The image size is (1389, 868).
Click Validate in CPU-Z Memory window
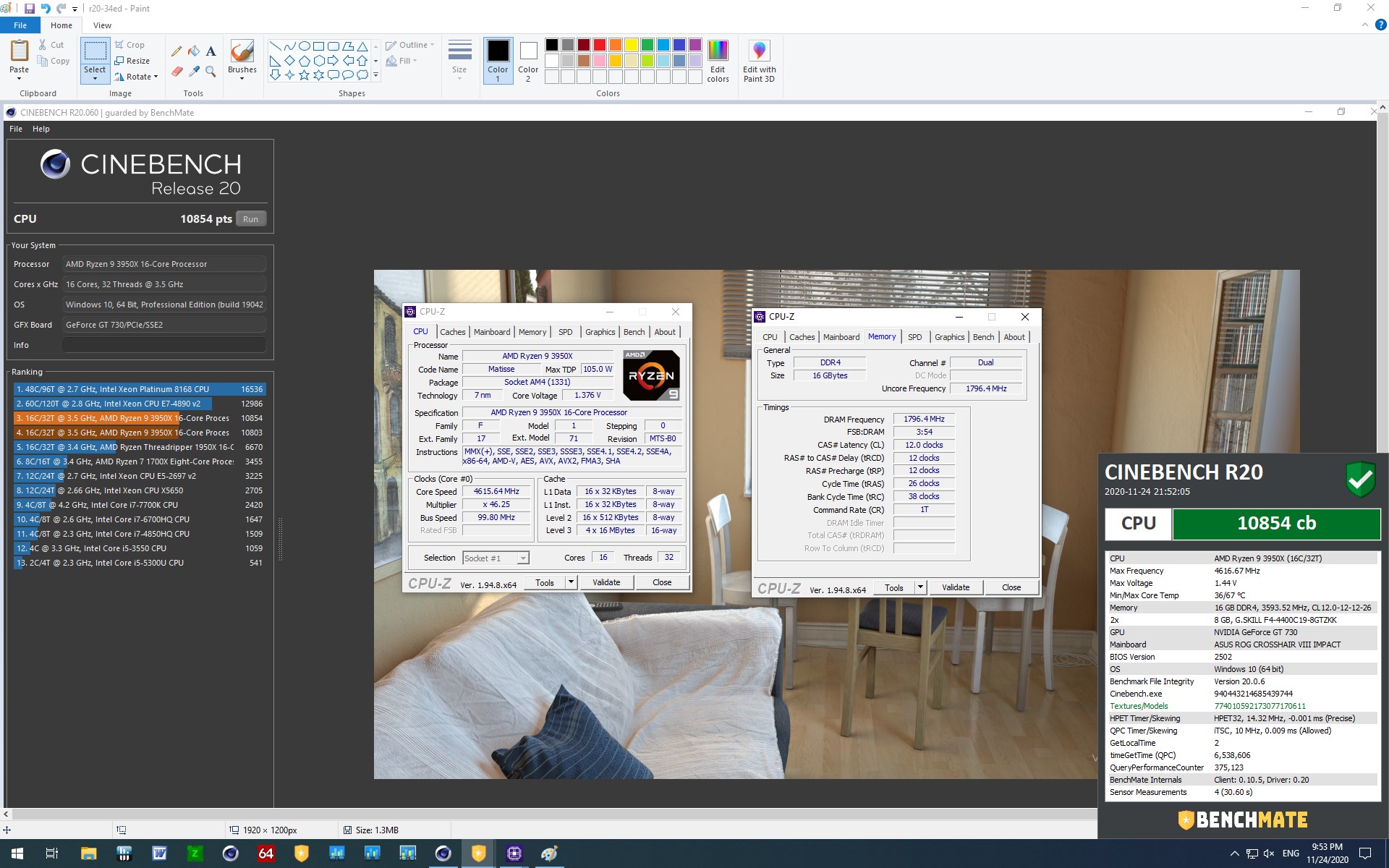point(956,587)
